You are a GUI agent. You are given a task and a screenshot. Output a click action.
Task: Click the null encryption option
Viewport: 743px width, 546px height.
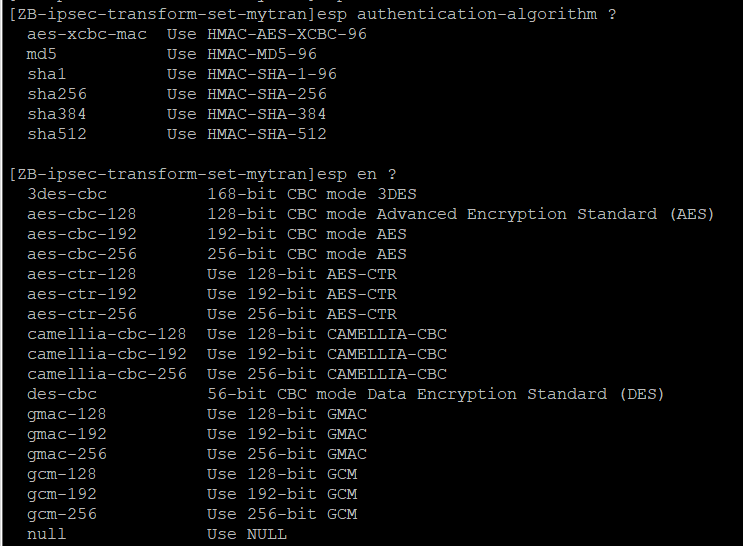click(47, 534)
